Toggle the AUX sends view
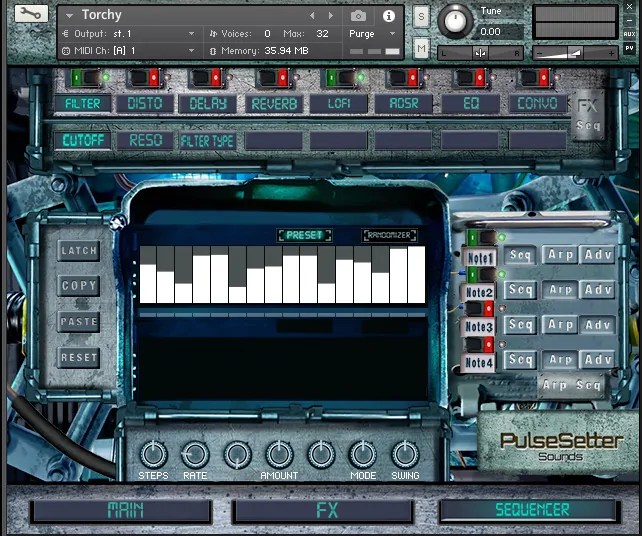The height and width of the screenshot is (536, 642). pyautogui.click(x=629, y=34)
